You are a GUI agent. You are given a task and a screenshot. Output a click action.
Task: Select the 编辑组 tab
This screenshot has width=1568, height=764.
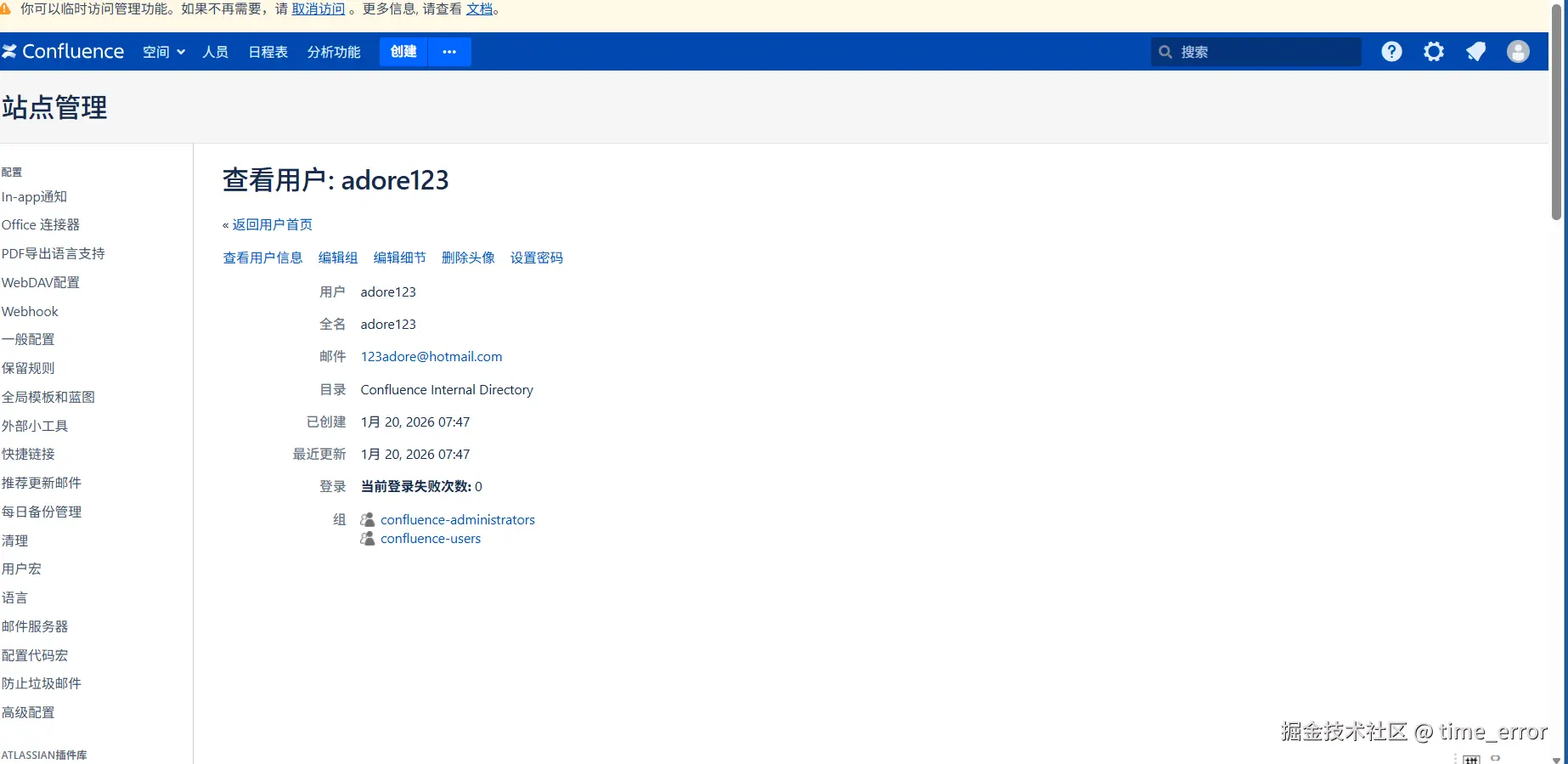pos(338,257)
